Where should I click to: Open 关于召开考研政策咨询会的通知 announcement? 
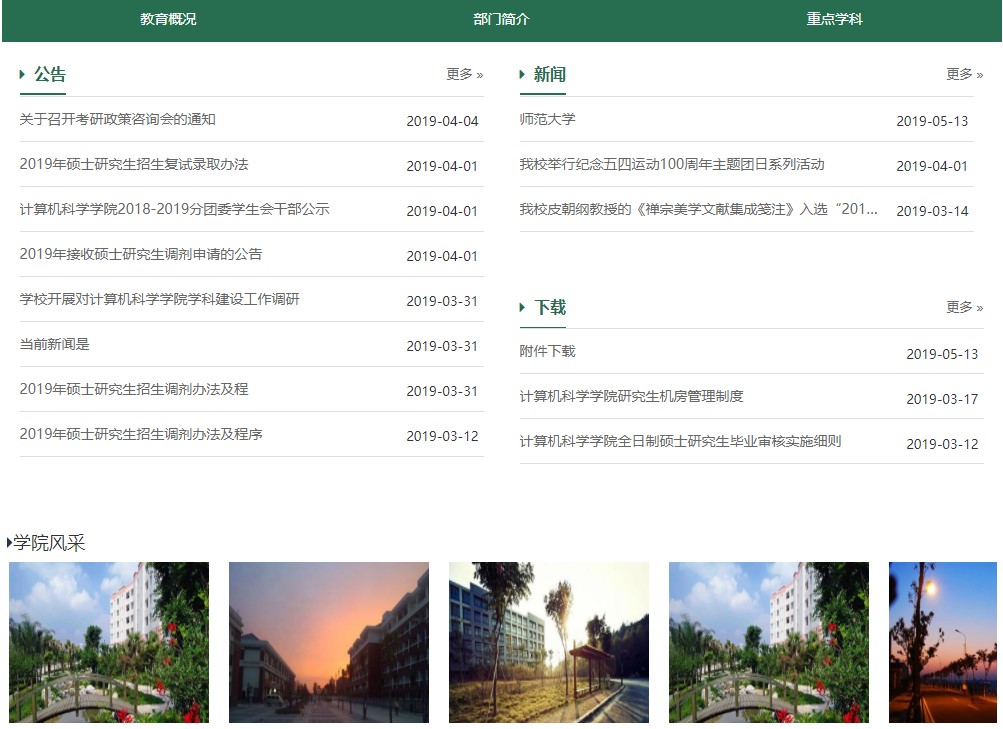(x=118, y=120)
